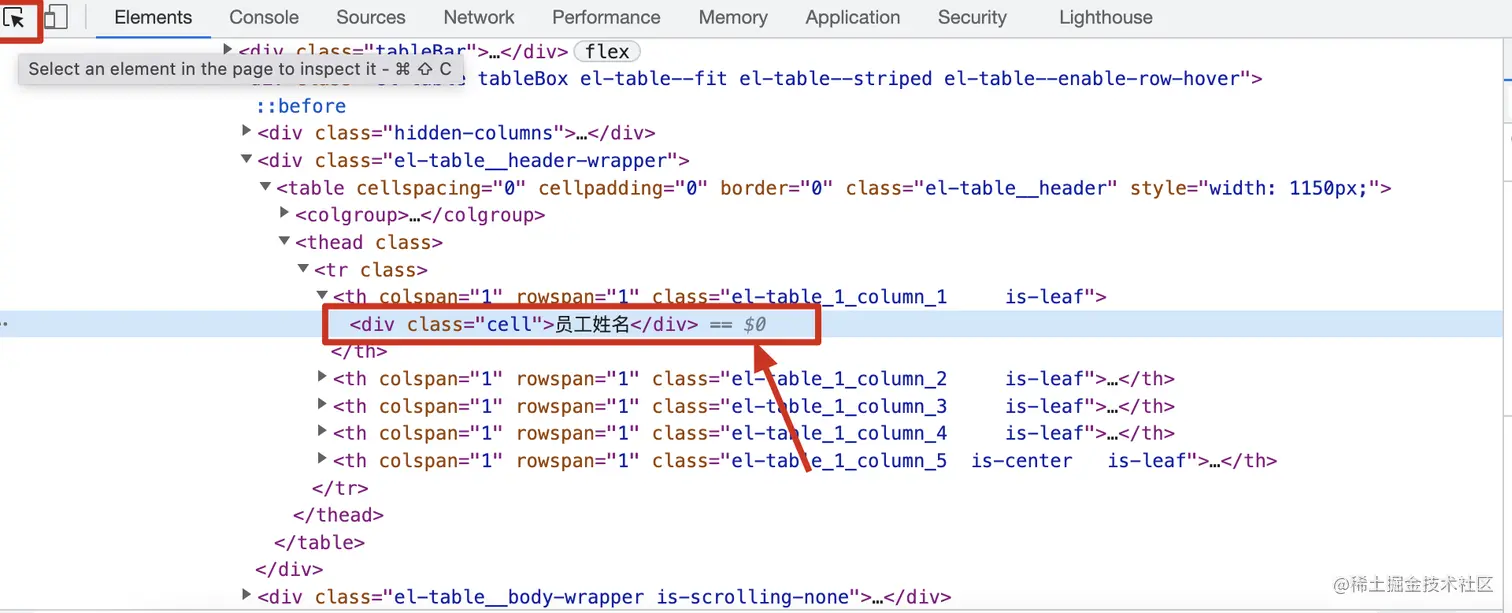Select the th line with is-center class

(x=805, y=461)
